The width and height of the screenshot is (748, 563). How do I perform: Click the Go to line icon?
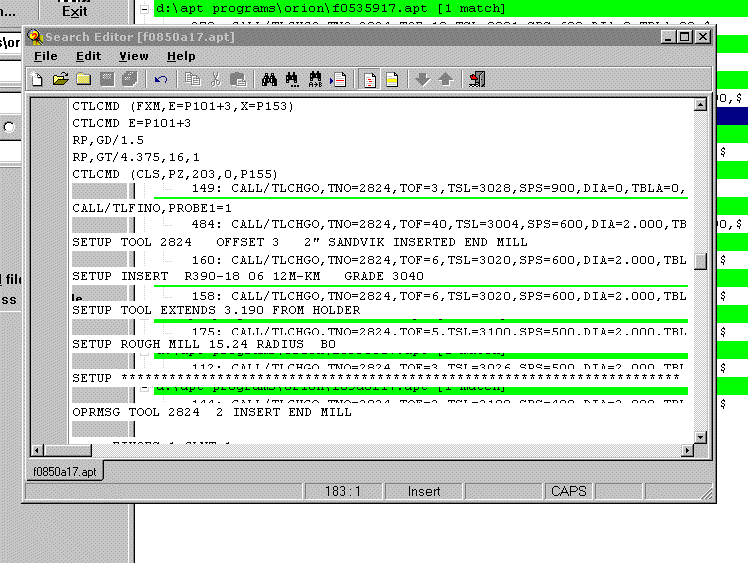[x=339, y=79]
